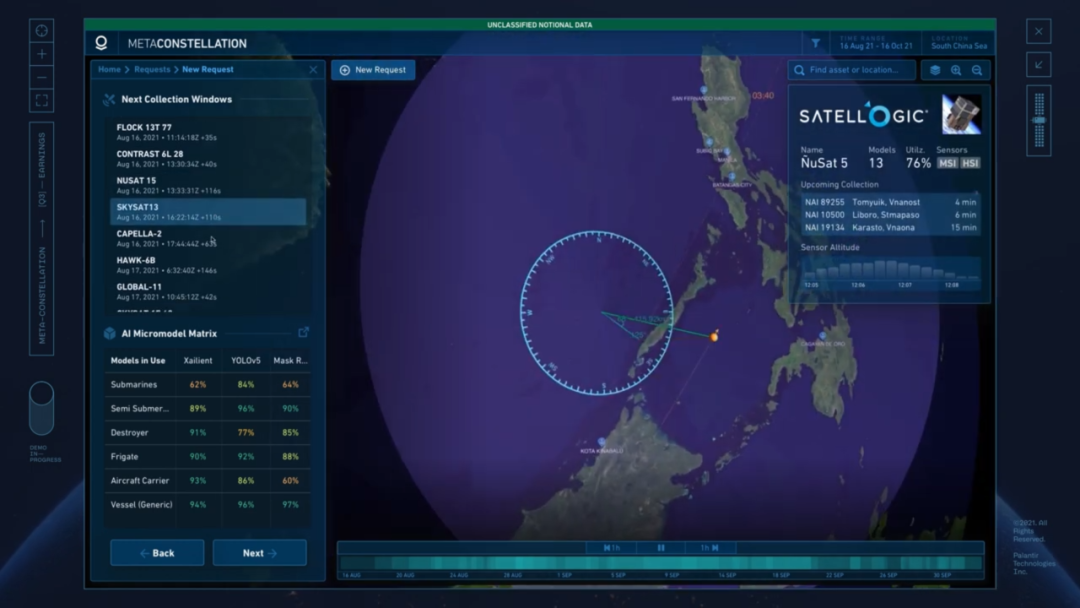
Task: Click the orange satellite marker on map
Action: (x=714, y=337)
